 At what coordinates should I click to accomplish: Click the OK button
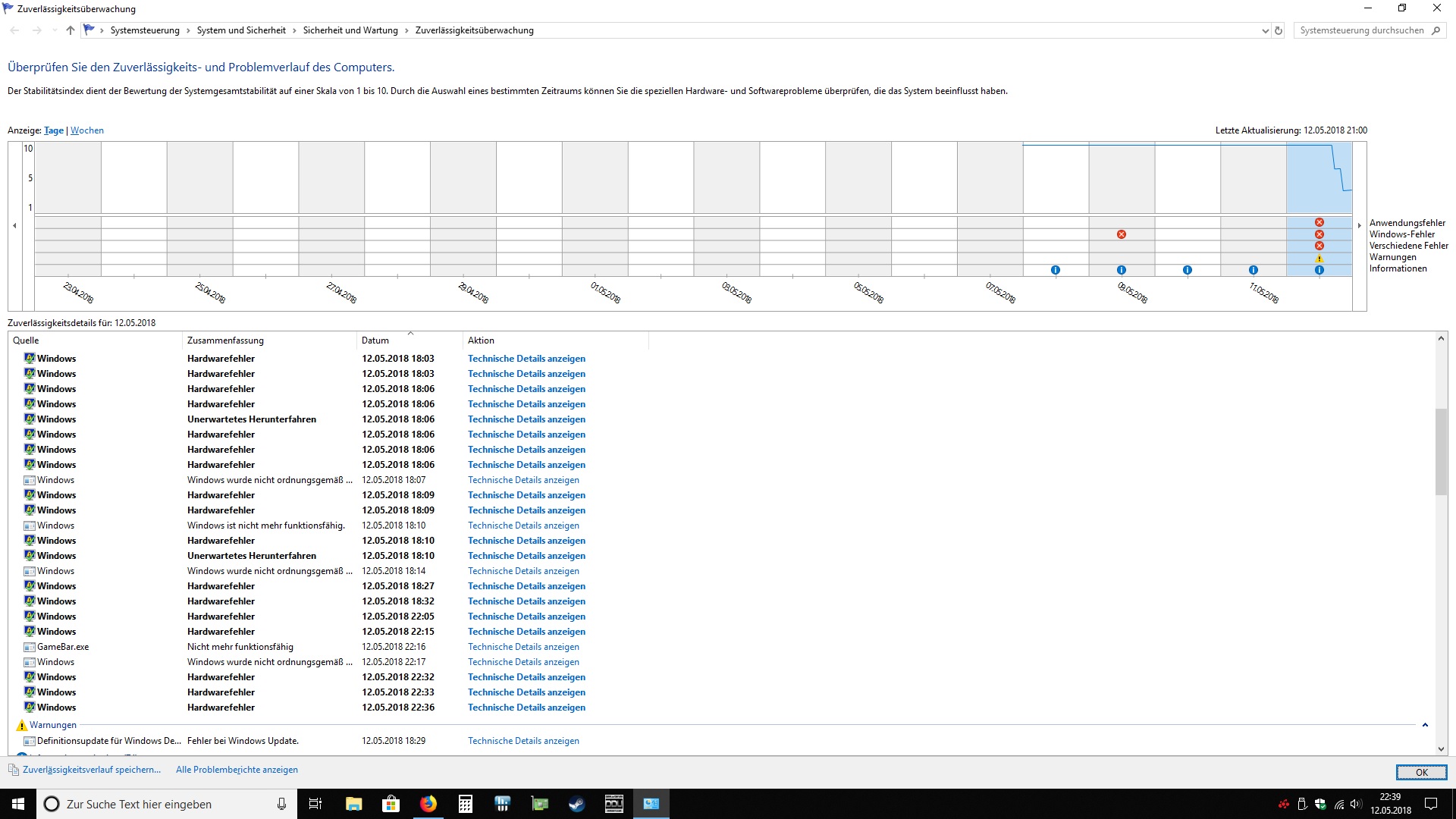tap(1421, 772)
